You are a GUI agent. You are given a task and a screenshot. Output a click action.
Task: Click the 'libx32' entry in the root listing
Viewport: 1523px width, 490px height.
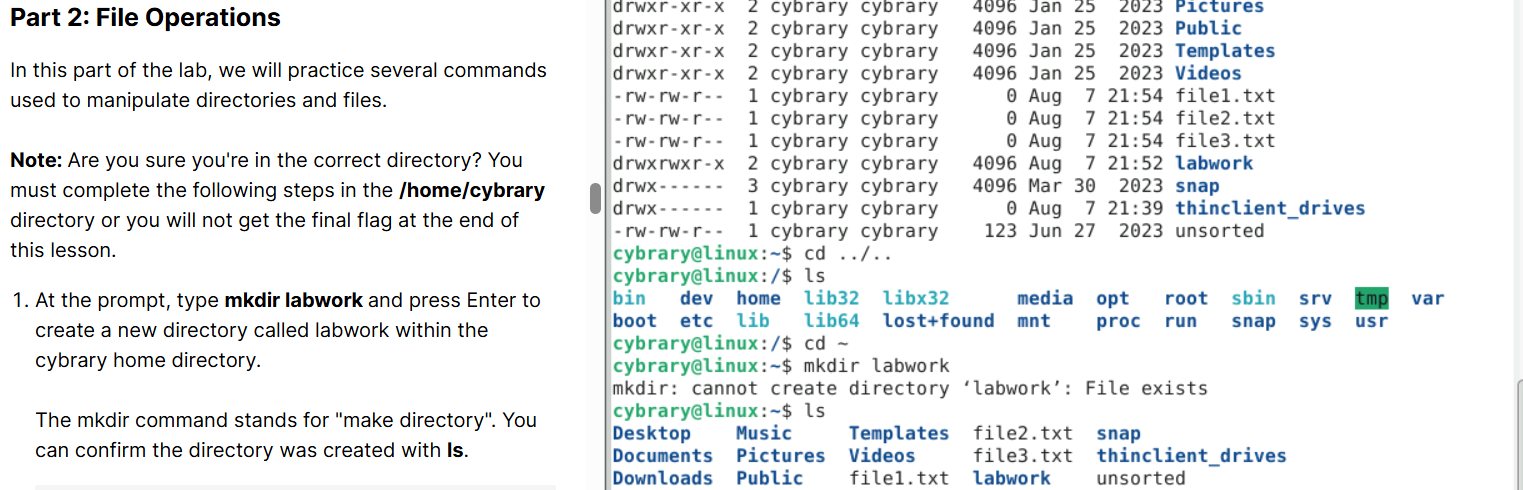(915, 298)
